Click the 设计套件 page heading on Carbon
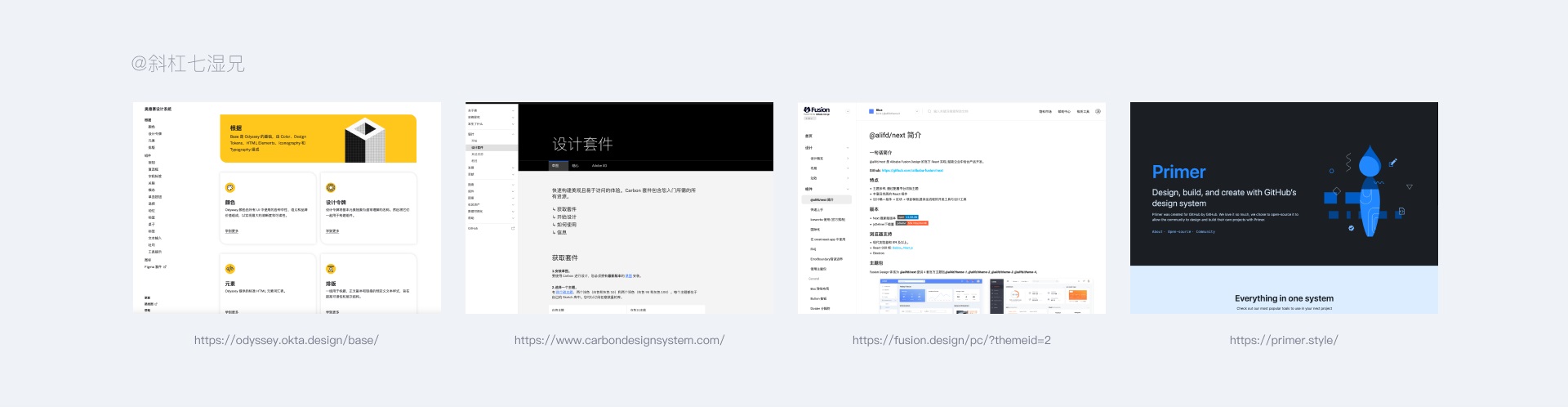 582,144
